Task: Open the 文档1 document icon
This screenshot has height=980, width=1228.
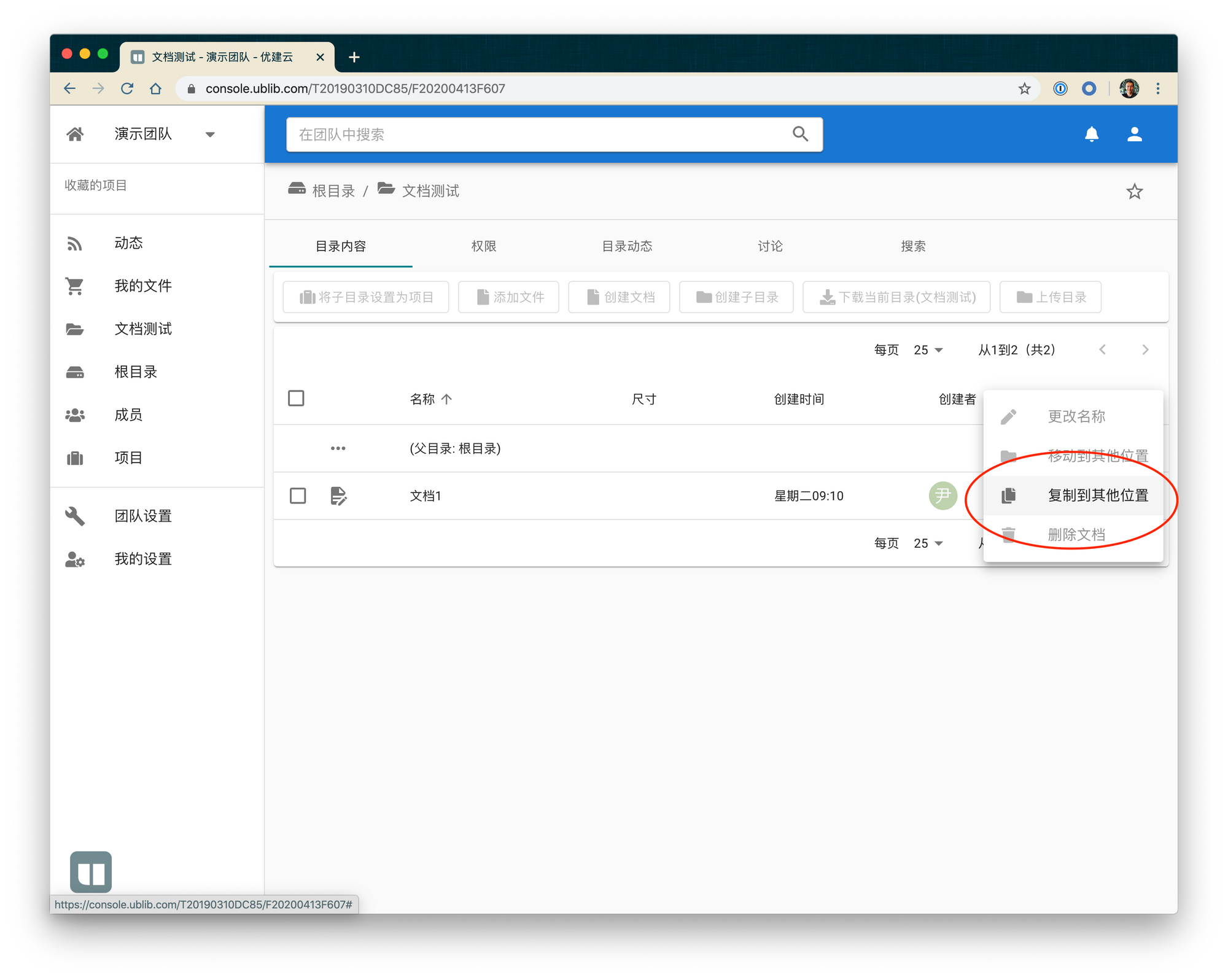Action: point(338,496)
